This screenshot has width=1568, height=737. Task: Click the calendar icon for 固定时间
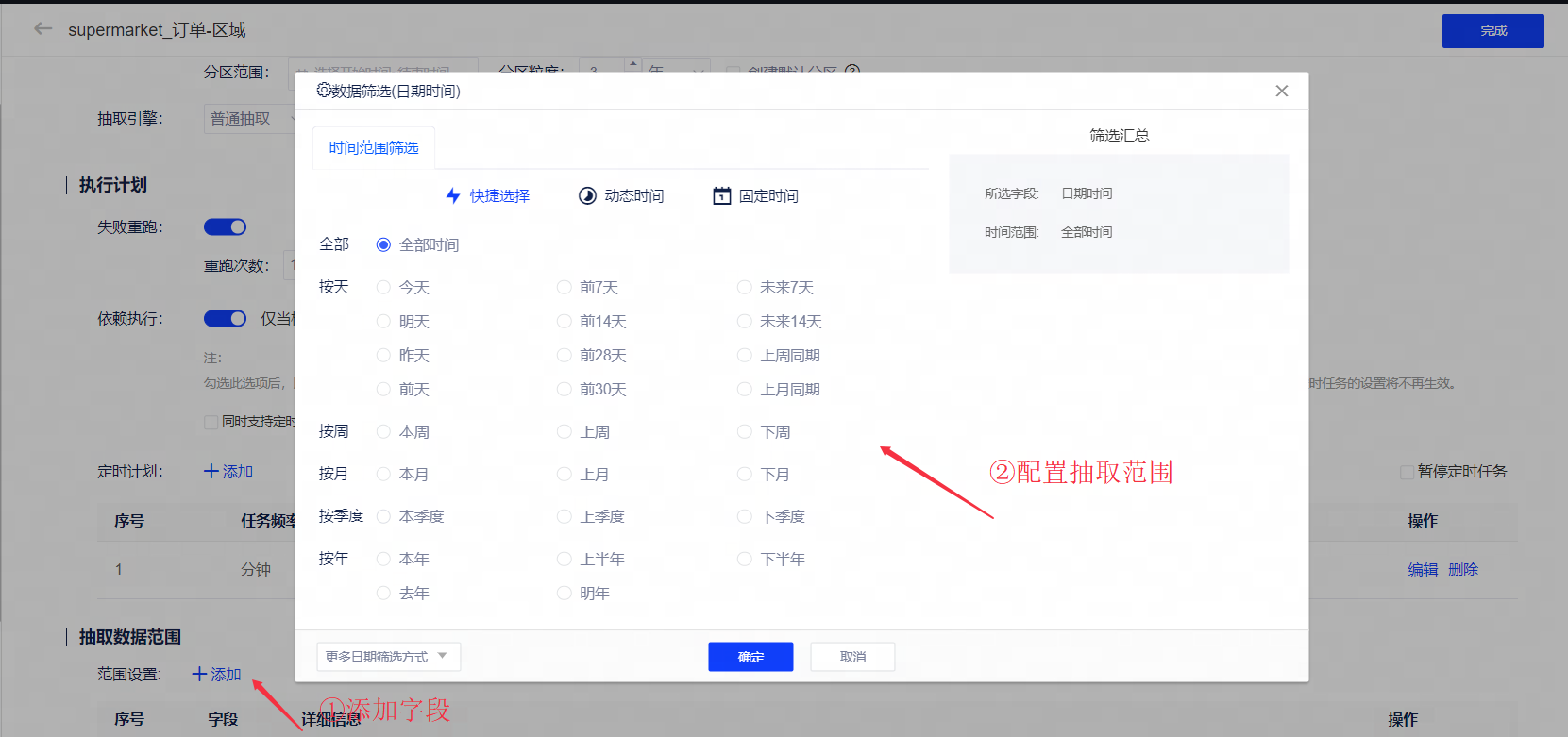point(721,195)
